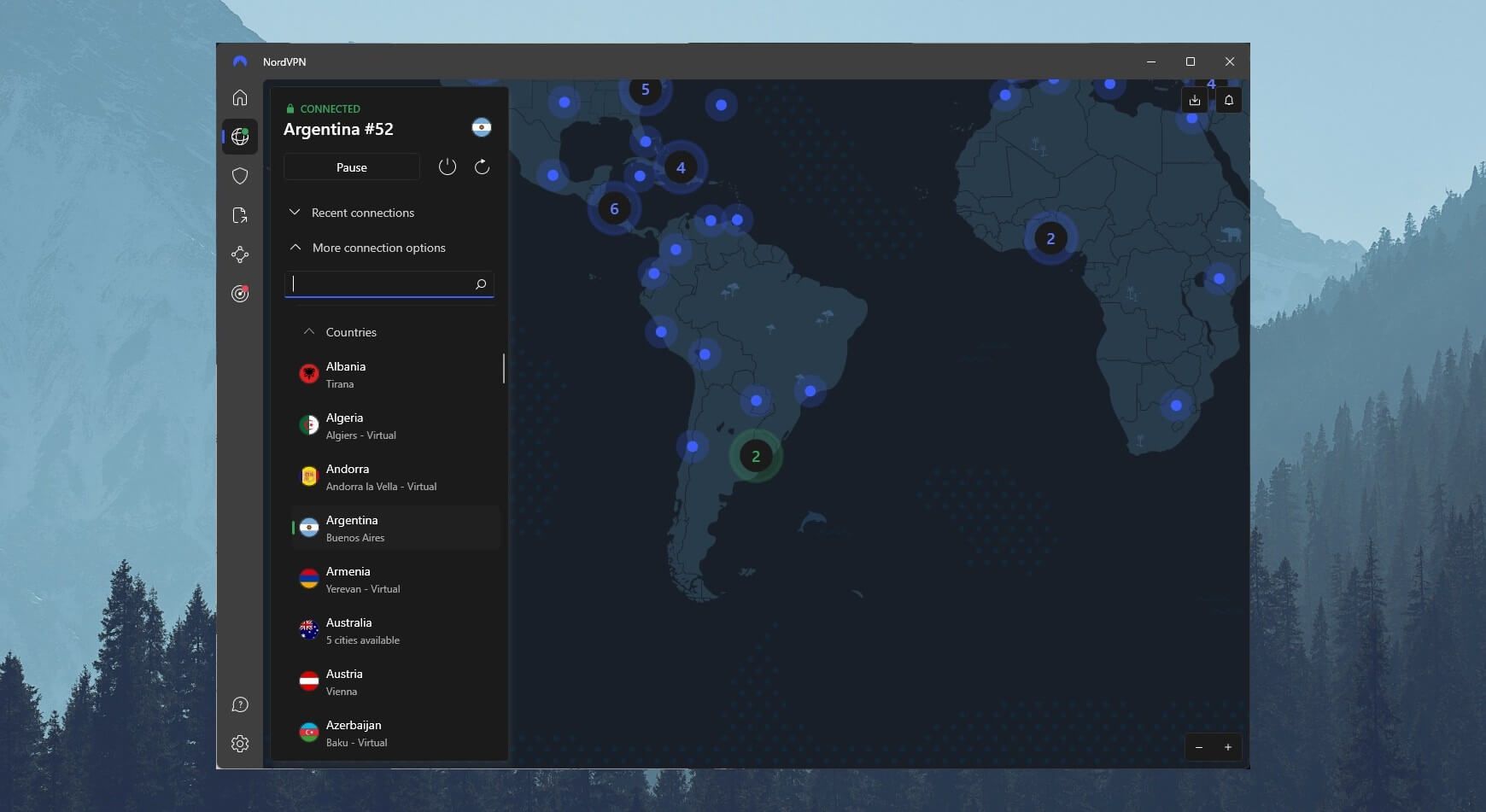Click the Chile server marker on map
This screenshot has height=812, width=1486.
693,447
